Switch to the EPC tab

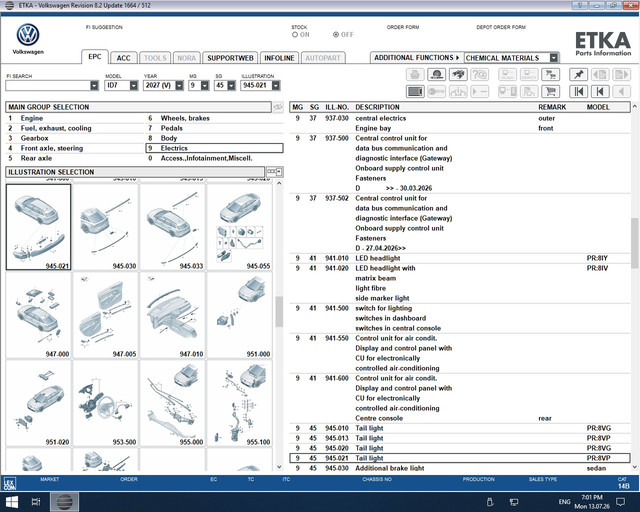coord(95,57)
